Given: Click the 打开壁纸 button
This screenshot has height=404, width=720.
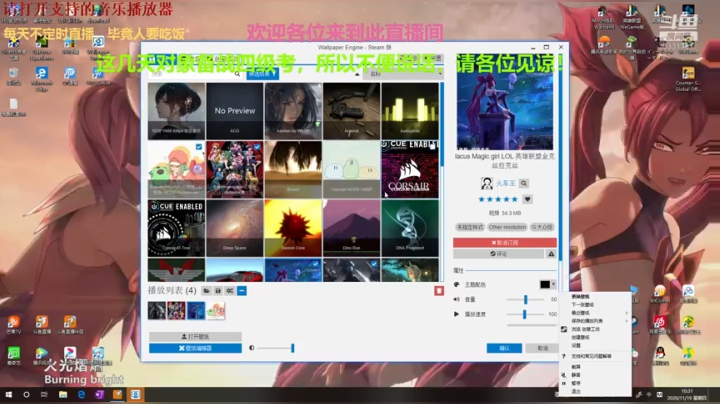Looking at the screenshot, I should [195, 337].
